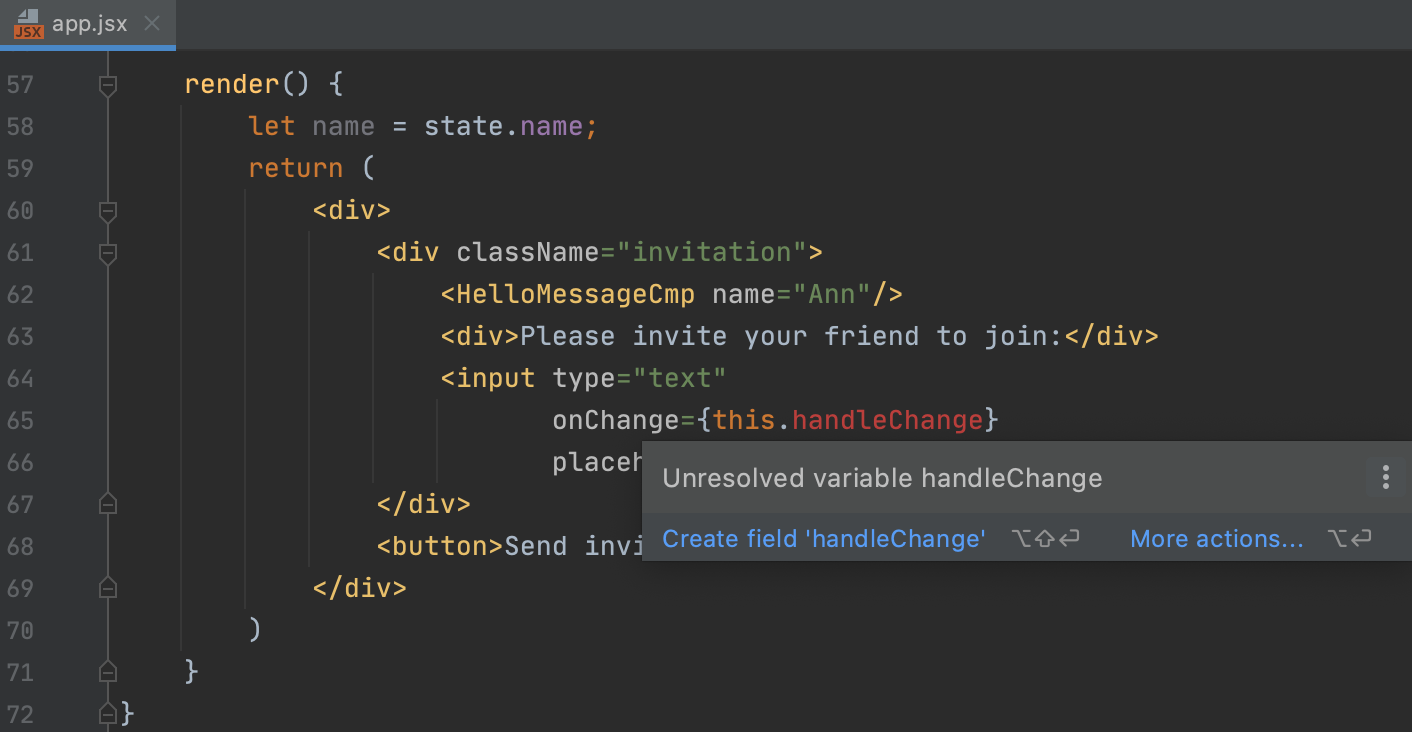The width and height of the screenshot is (1412, 732).
Task: Fold the invitation div using the gutter marker
Action: pos(107,253)
